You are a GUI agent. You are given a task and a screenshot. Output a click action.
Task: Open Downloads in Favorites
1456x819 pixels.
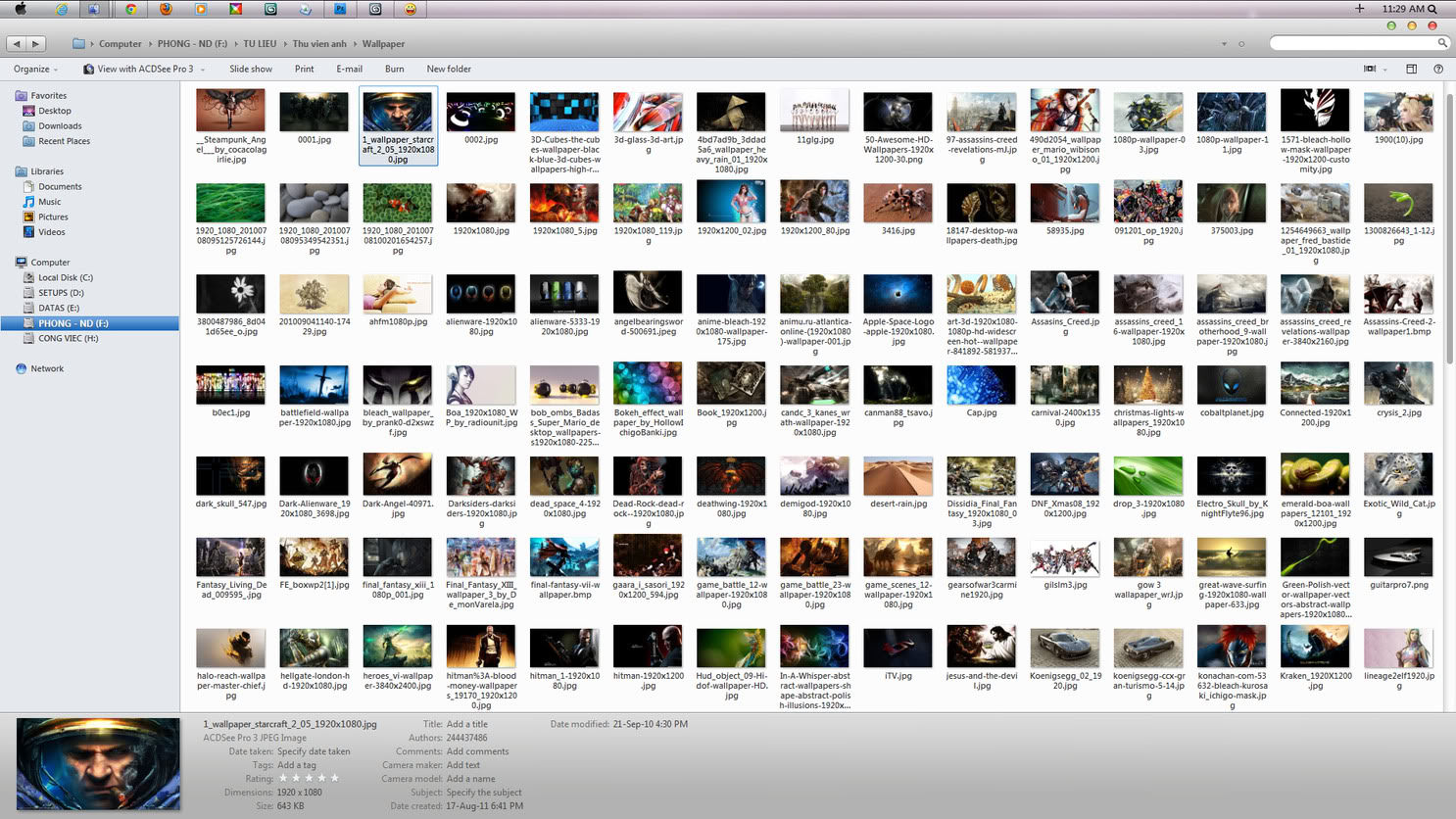pos(60,125)
